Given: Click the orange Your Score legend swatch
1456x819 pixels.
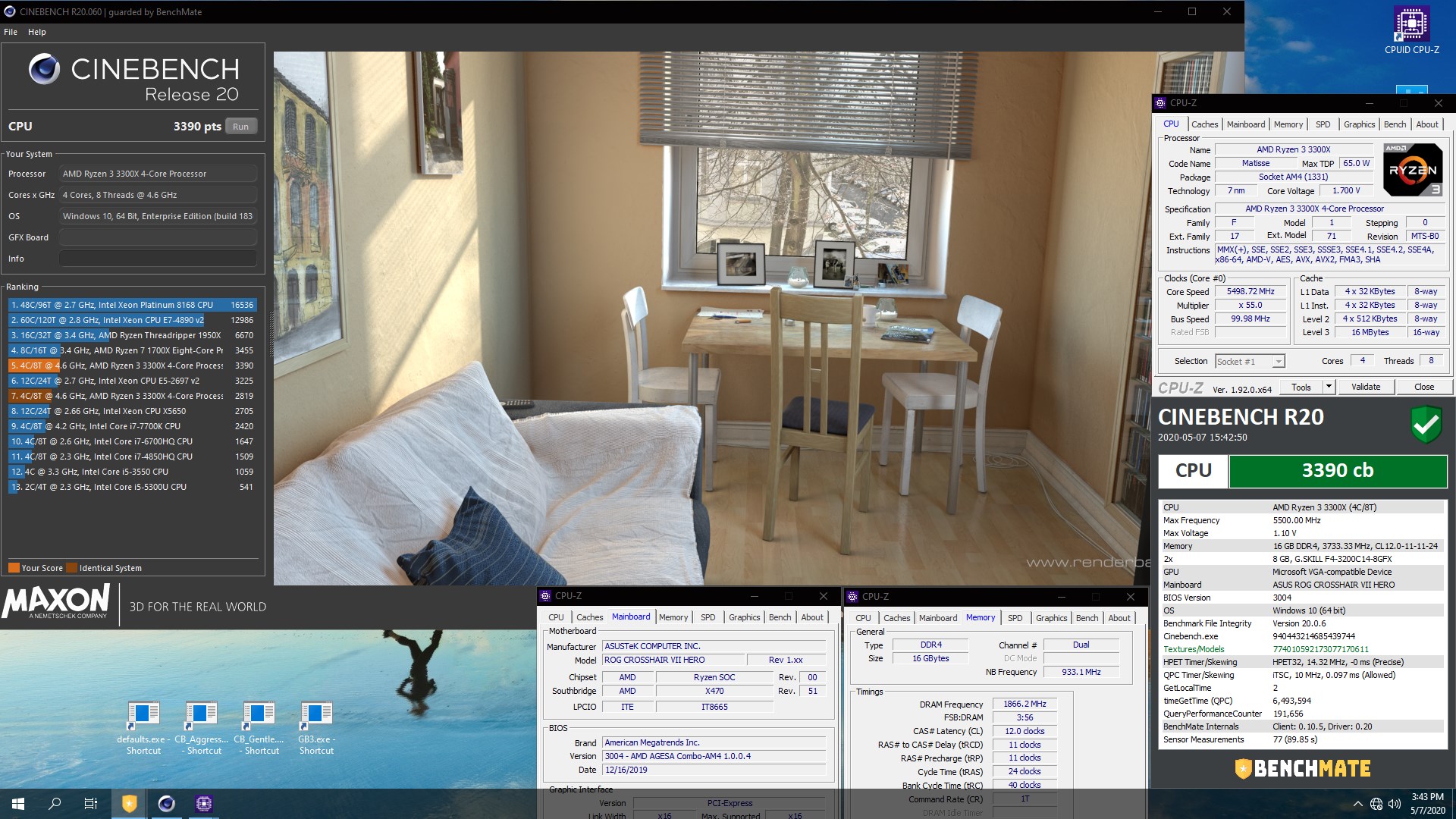Looking at the screenshot, I should point(14,568).
